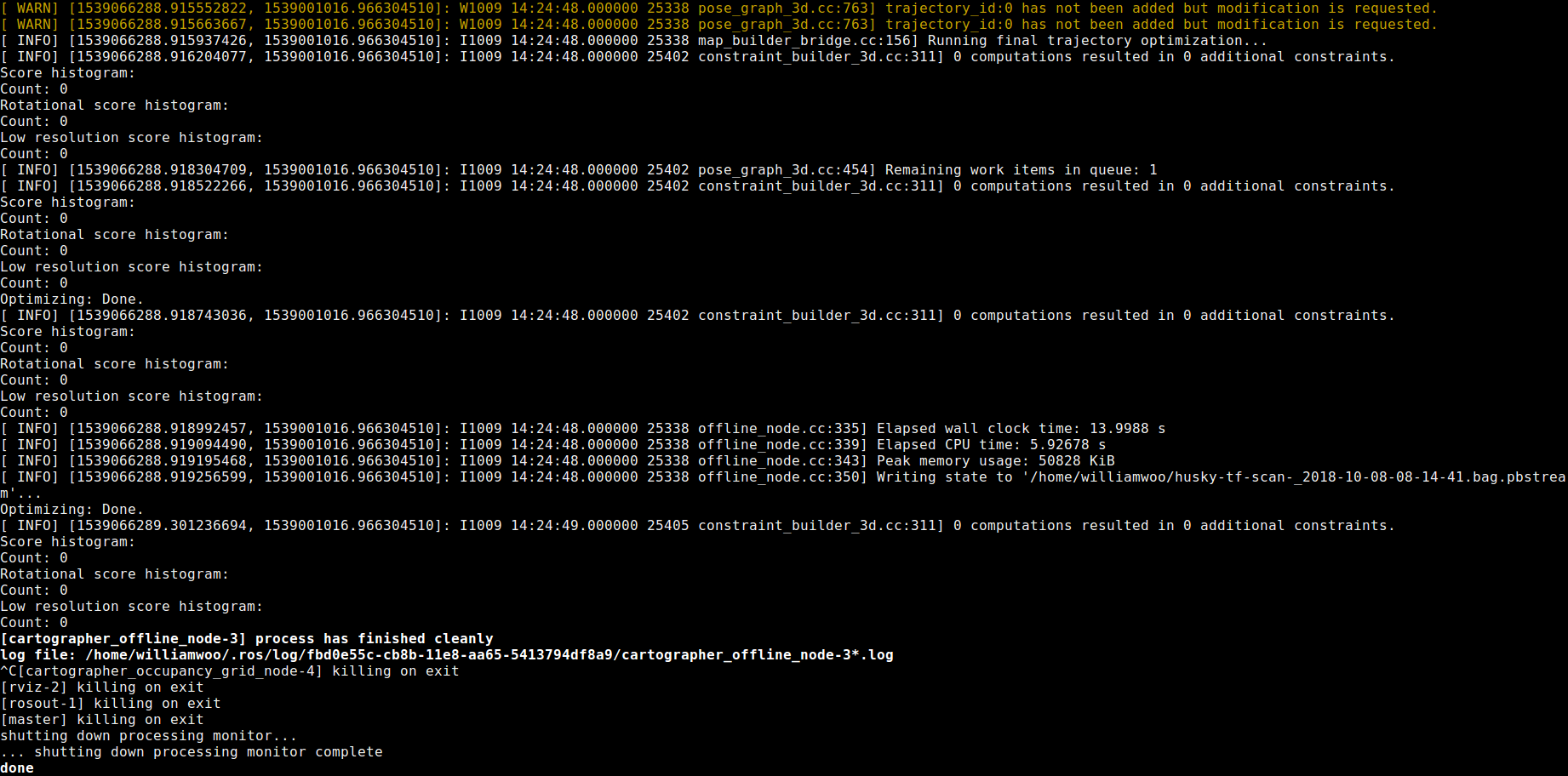Click thread id '25405' in last INFO line
Image resolution: width=1568 pixels, height=776 pixels.
click(x=668, y=526)
